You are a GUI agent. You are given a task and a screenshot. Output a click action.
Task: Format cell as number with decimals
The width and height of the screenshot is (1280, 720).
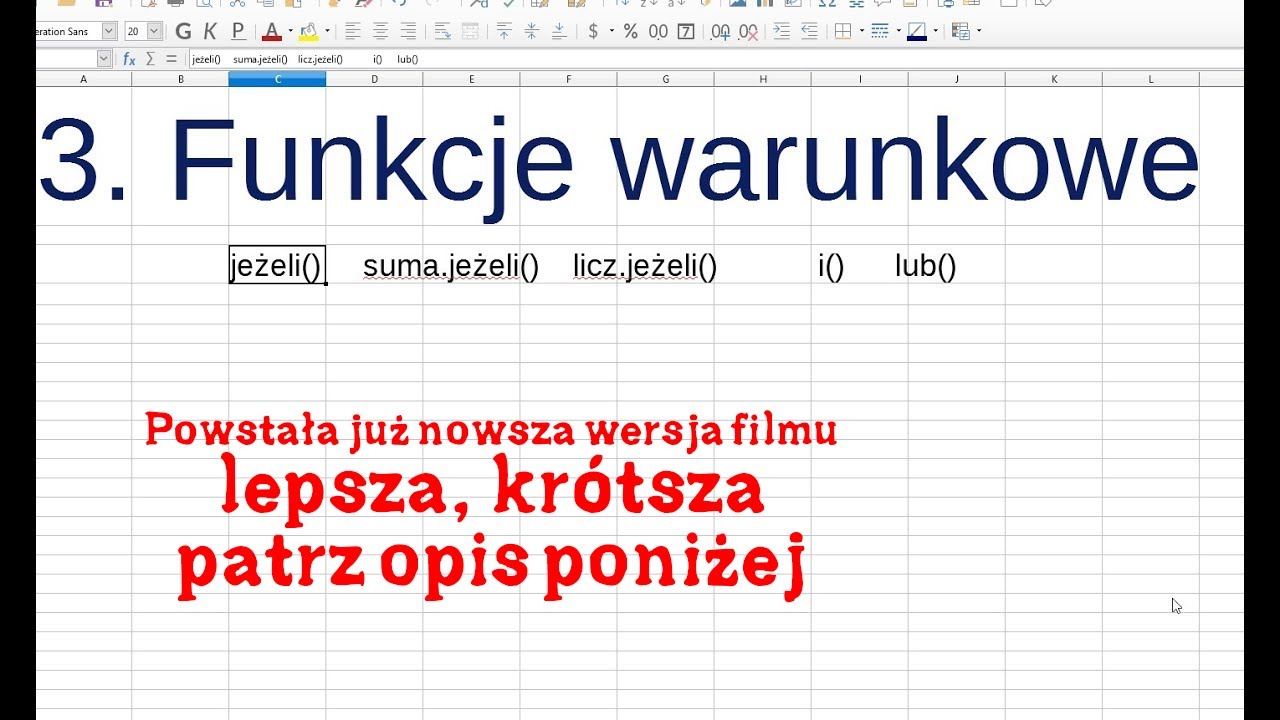(658, 31)
